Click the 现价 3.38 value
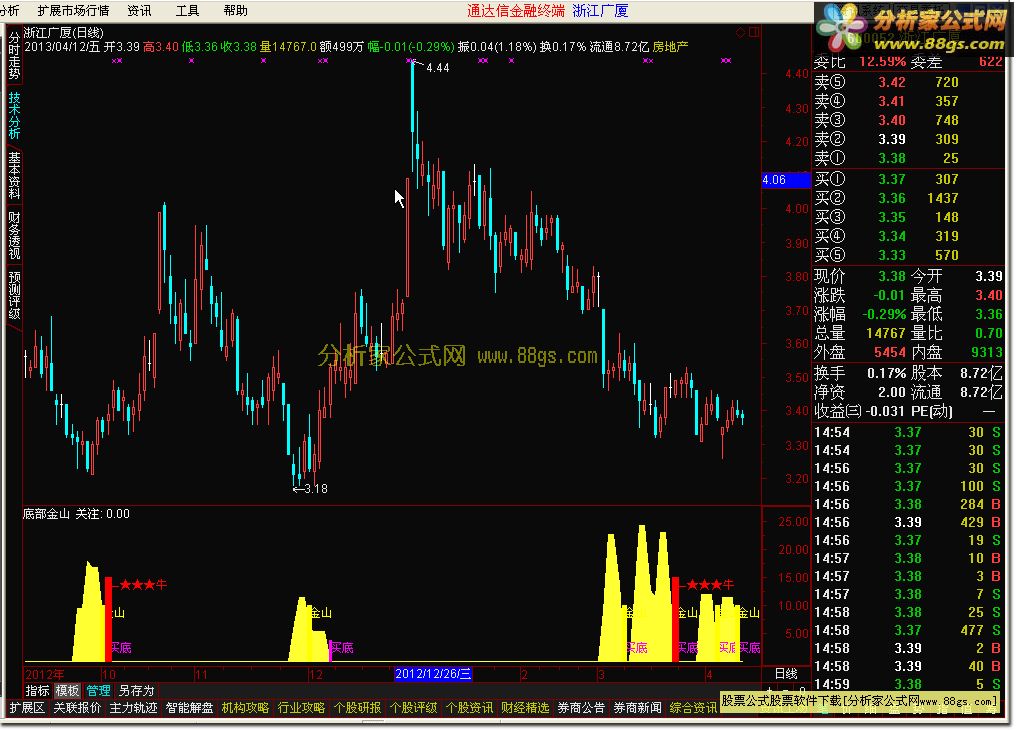The image size is (1016, 730). click(892, 277)
